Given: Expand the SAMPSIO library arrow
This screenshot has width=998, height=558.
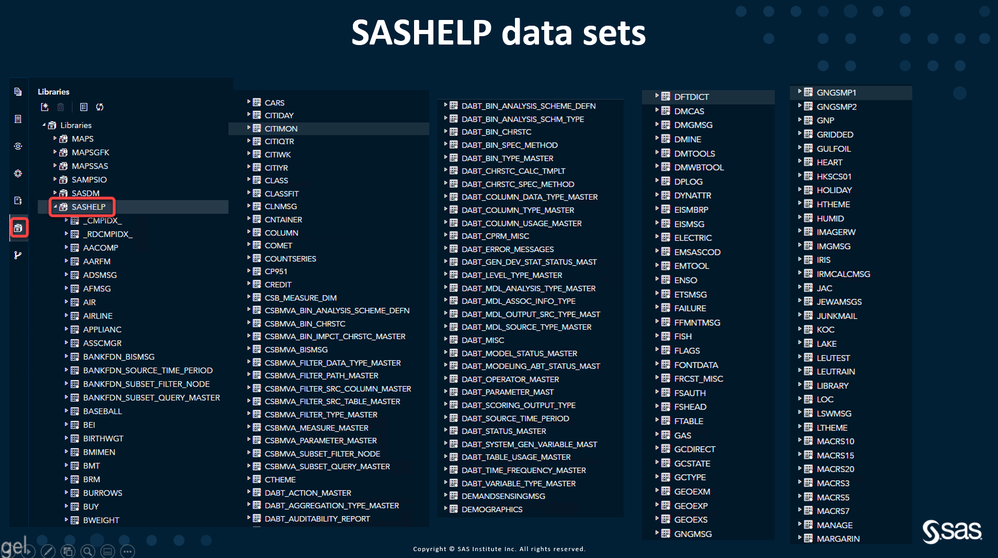Looking at the screenshot, I should click(x=54, y=180).
